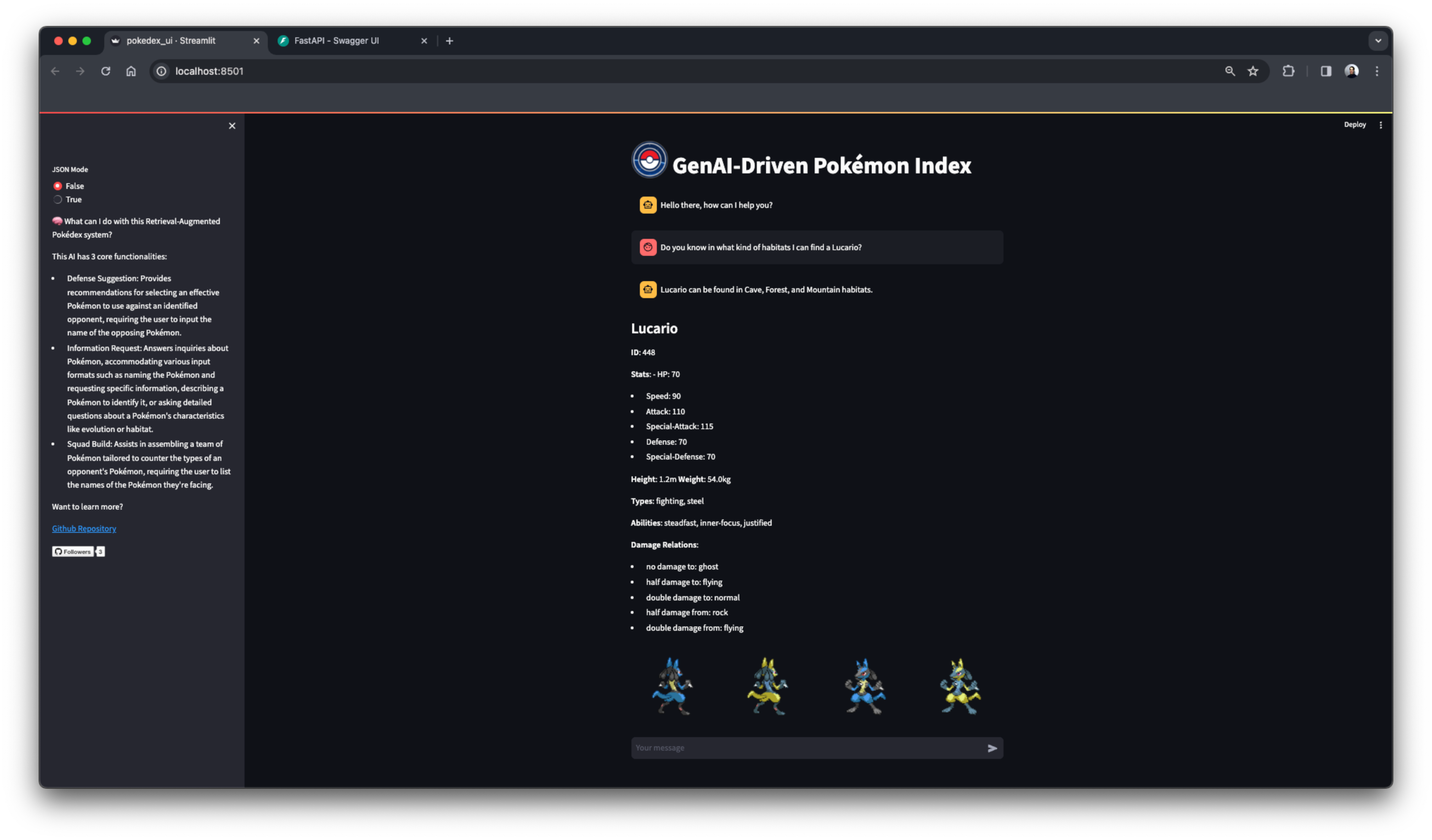Send the chat message arrow button

click(x=992, y=748)
